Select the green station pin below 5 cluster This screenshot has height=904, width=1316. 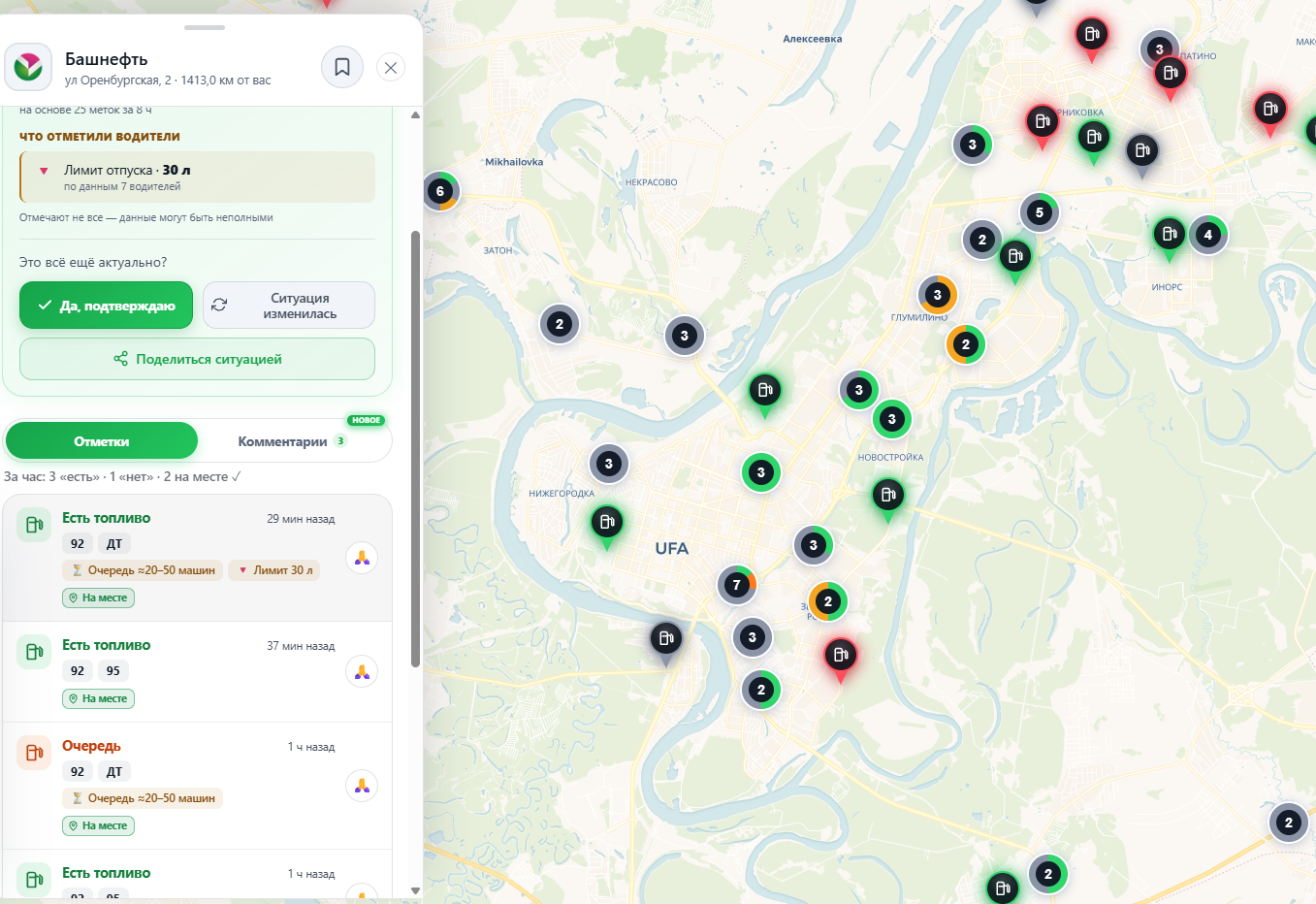(1015, 259)
